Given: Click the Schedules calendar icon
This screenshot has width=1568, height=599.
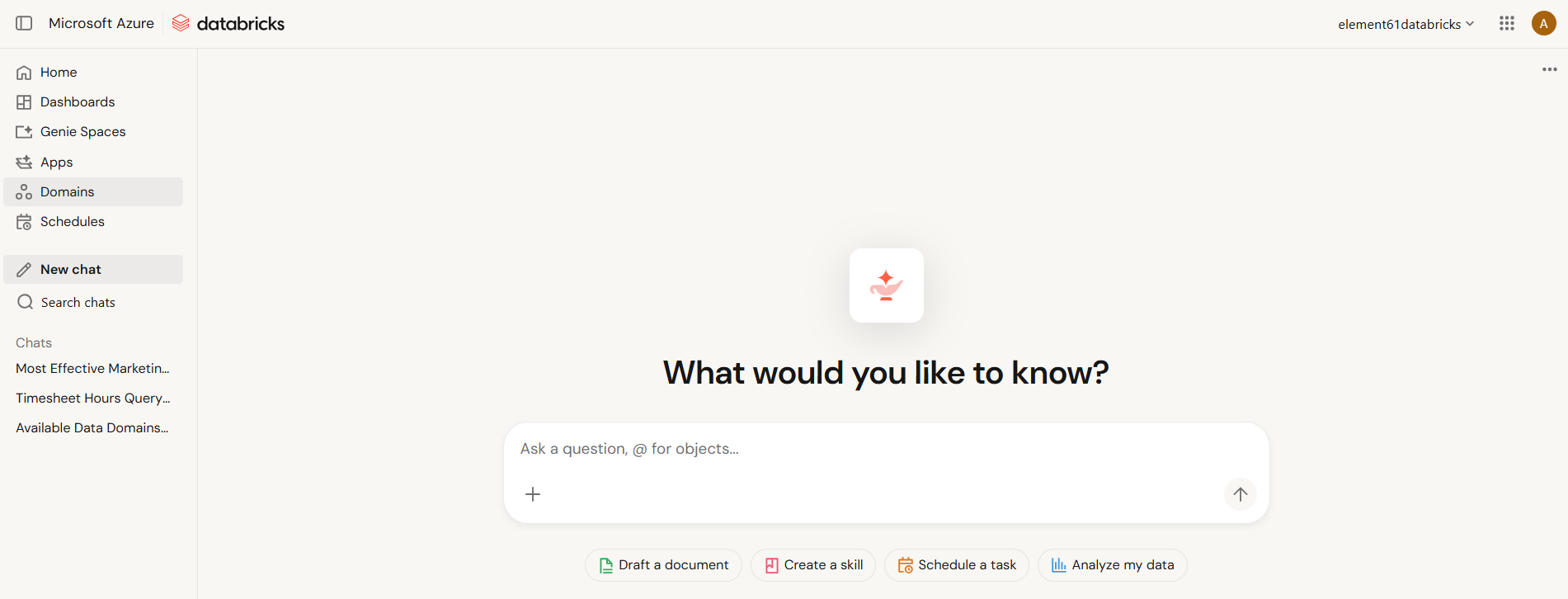Looking at the screenshot, I should (x=24, y=222).
